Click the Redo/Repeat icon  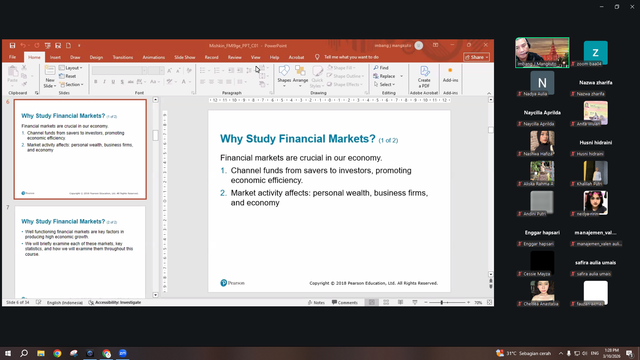pos(37,46)
